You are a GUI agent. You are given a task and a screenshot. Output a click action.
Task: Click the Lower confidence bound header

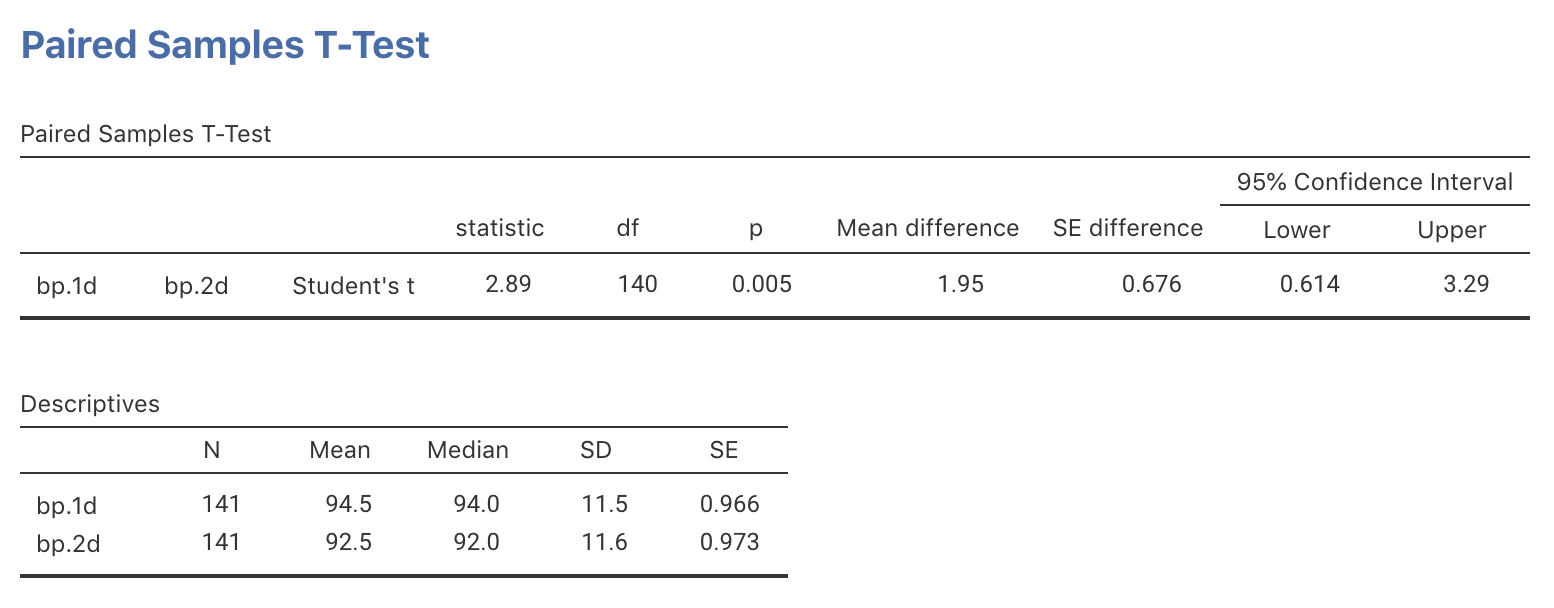1296,230
